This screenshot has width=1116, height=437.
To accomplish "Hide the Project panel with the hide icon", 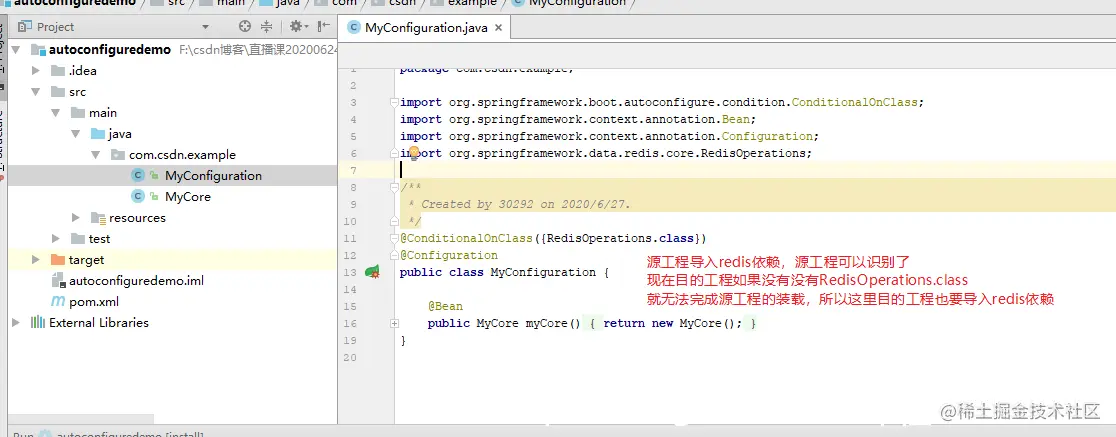I will (323, 26).
